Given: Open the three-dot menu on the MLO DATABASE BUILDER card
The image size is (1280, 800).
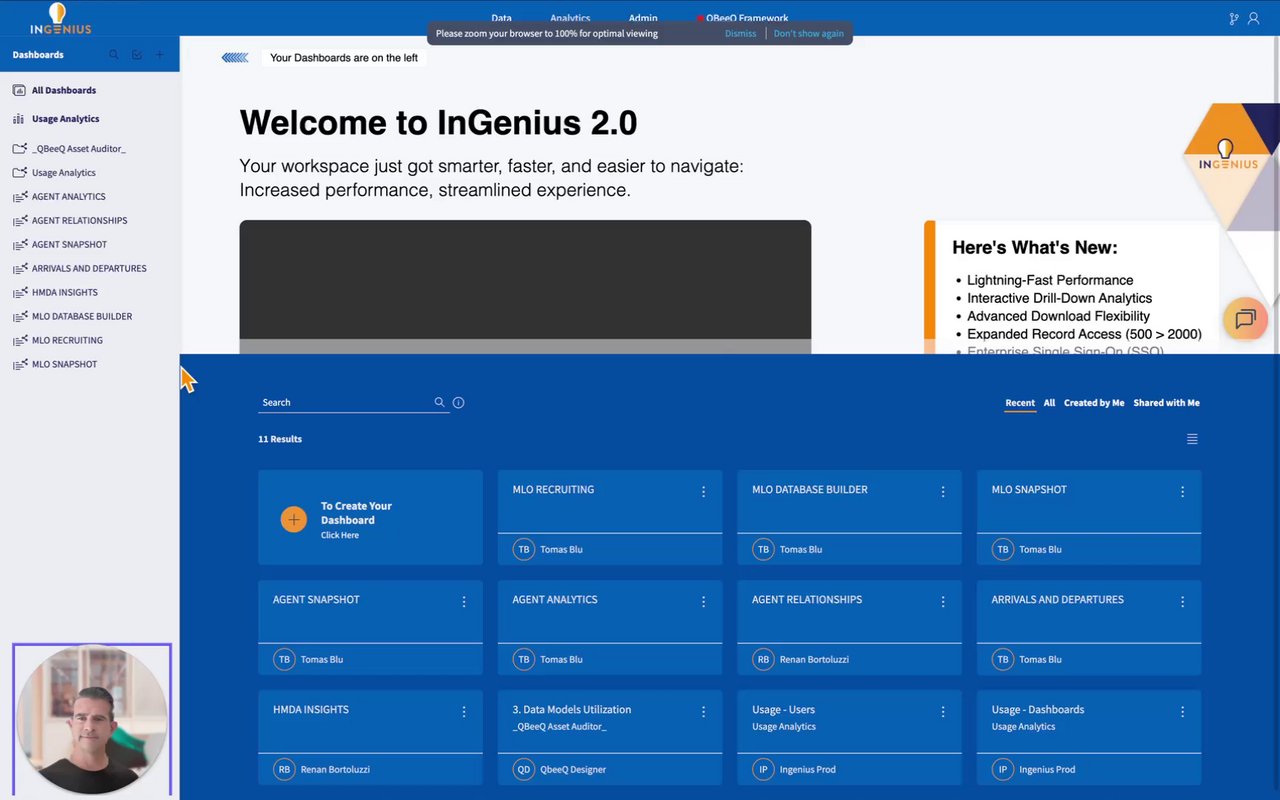Looking at the screenshot, I should [x=943, y=492].
